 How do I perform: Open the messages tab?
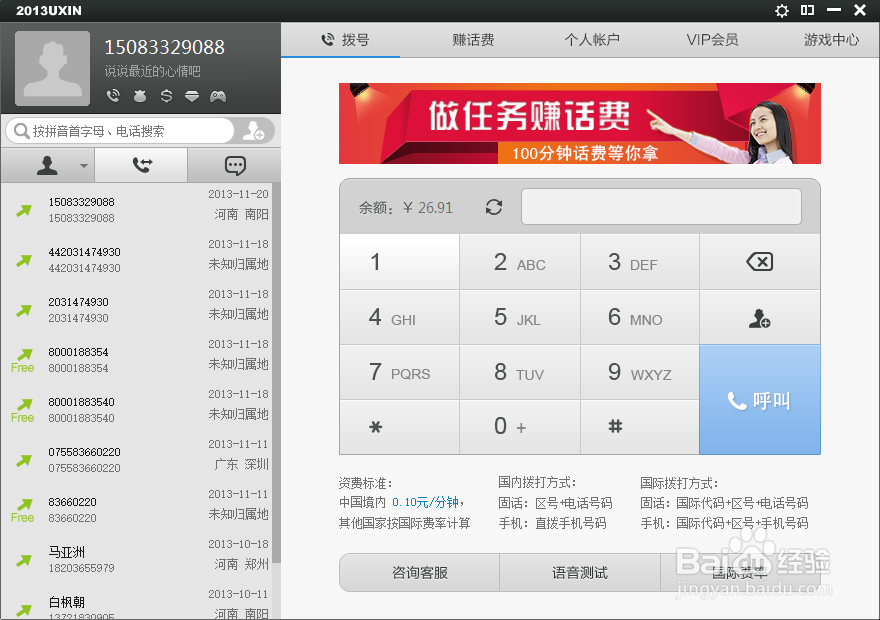pyautogui.click(x=235, y=166)
